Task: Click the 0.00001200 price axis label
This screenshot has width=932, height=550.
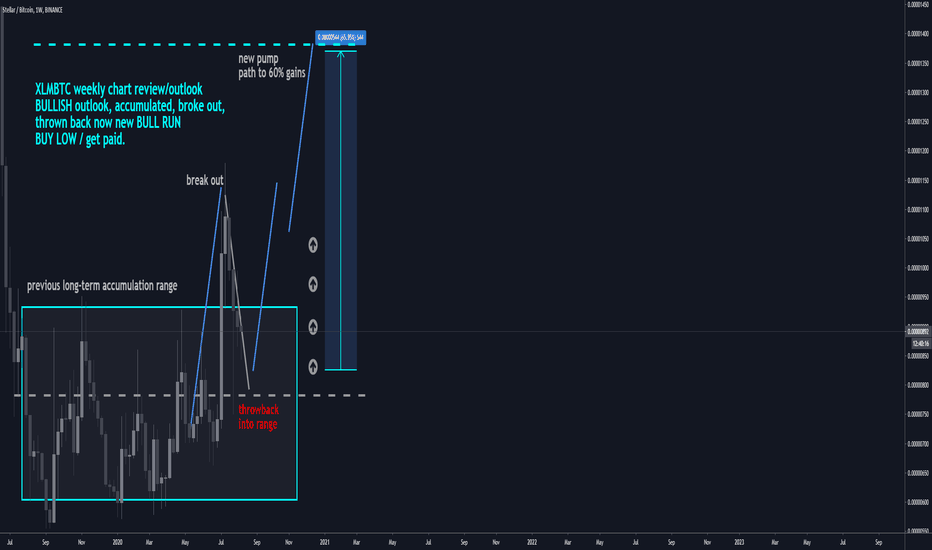Action: [x=918, y=151]
